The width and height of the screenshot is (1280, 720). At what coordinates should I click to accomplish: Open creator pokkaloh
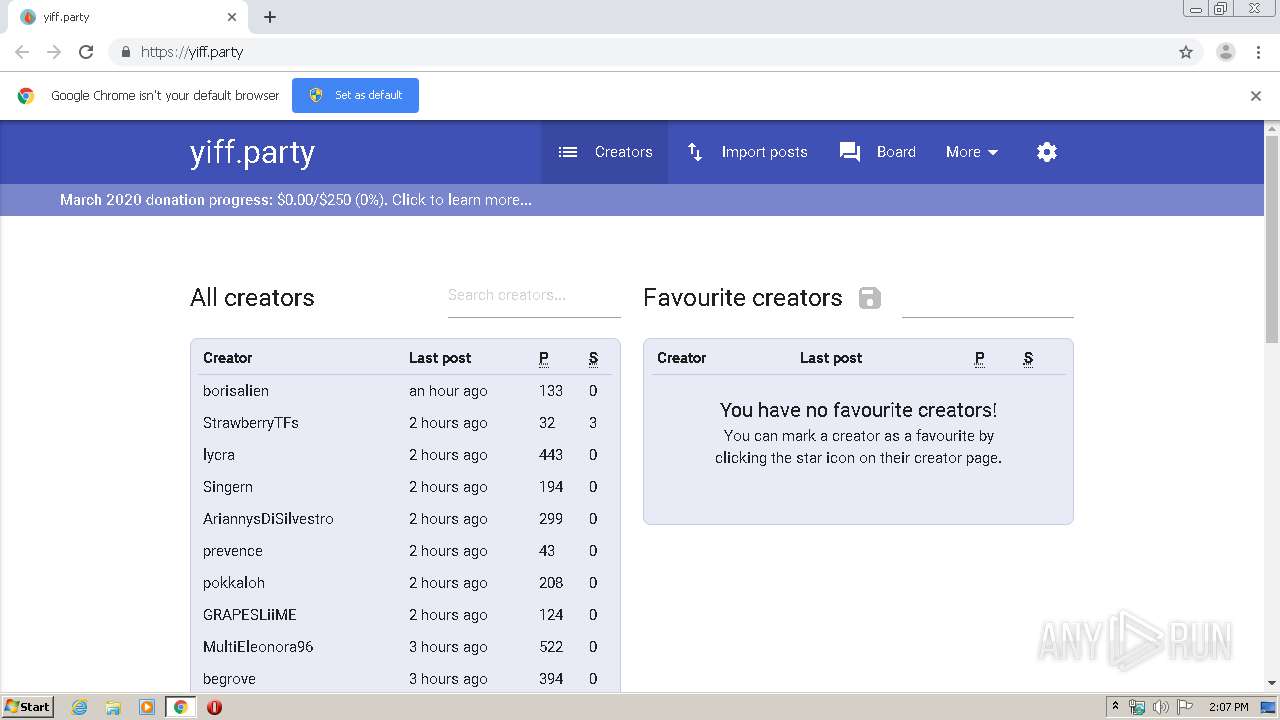tap(234, 583)
